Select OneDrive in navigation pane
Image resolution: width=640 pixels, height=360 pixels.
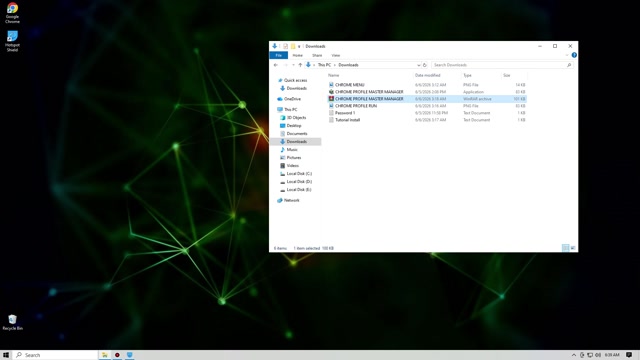point(292,99)
